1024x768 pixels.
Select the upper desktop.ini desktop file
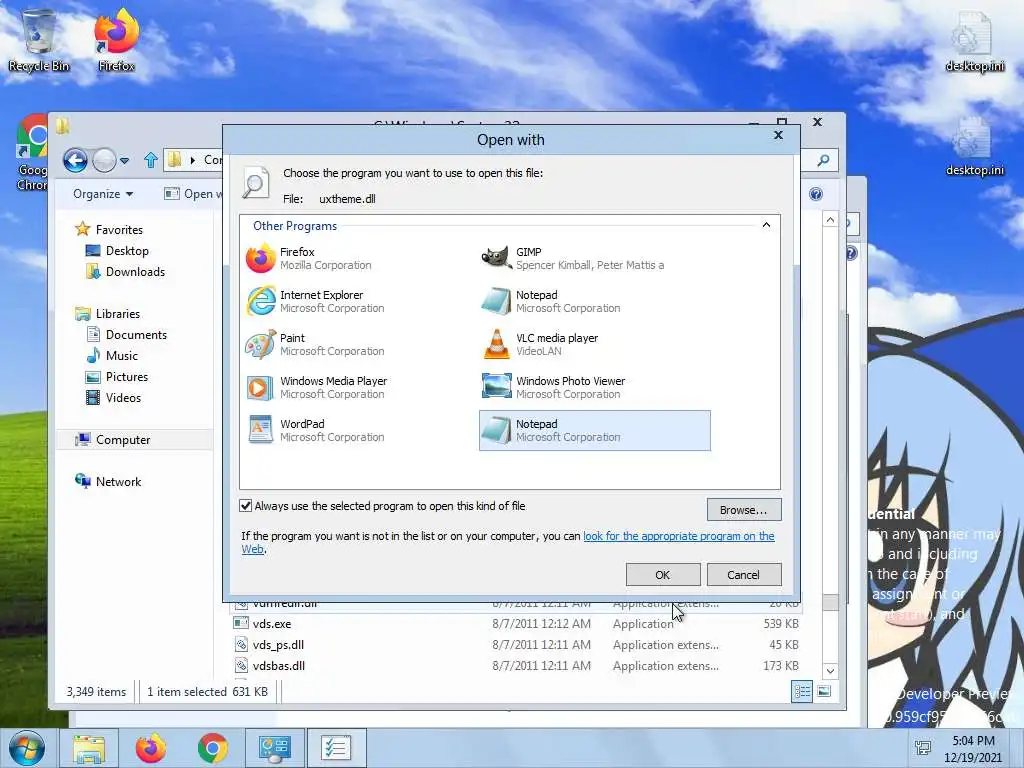click(974, 40)
